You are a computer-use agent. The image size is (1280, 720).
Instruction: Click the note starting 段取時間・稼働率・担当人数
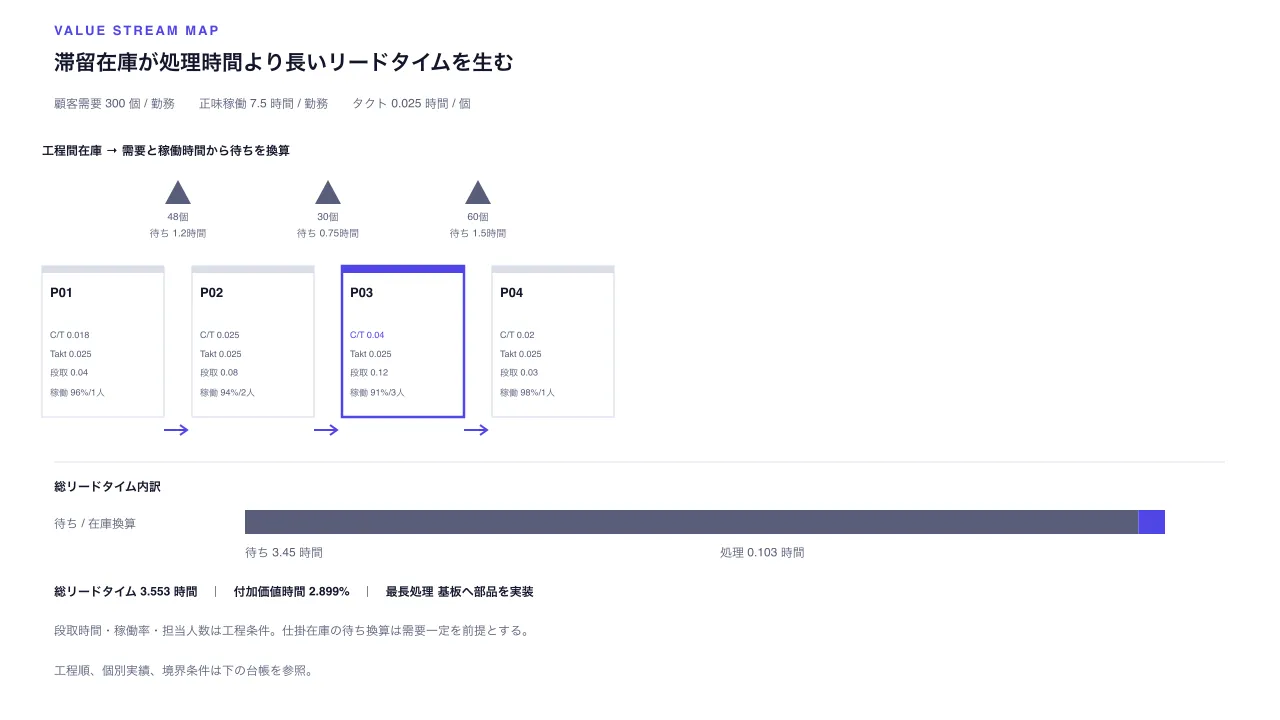[292, 631]
